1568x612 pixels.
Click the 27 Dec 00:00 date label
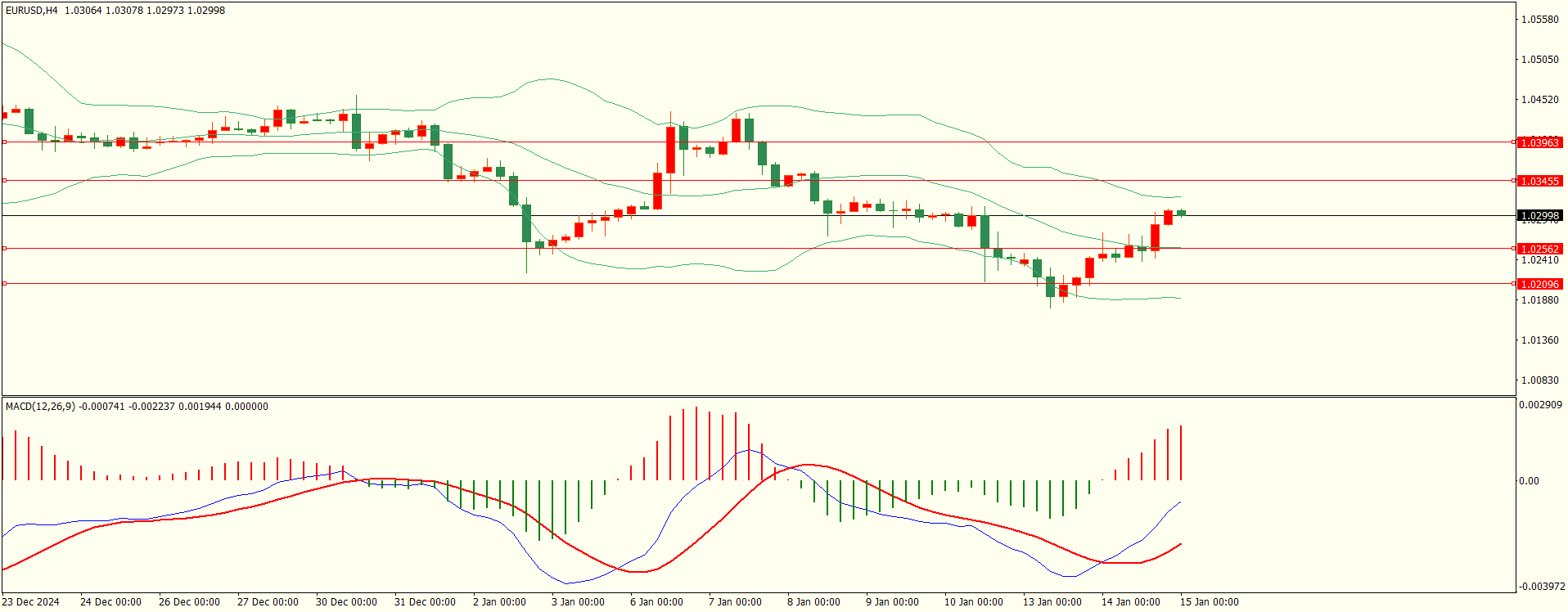coord(268,602)
